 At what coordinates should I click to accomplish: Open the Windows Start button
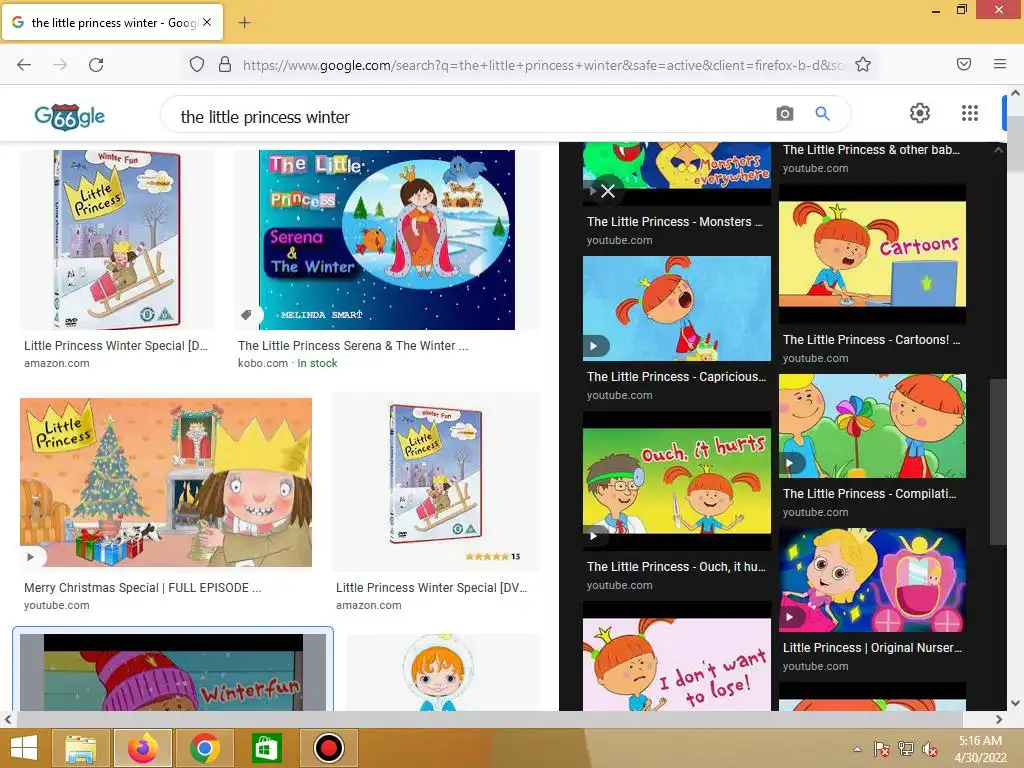pyautogui.click(x=24, y=748)
